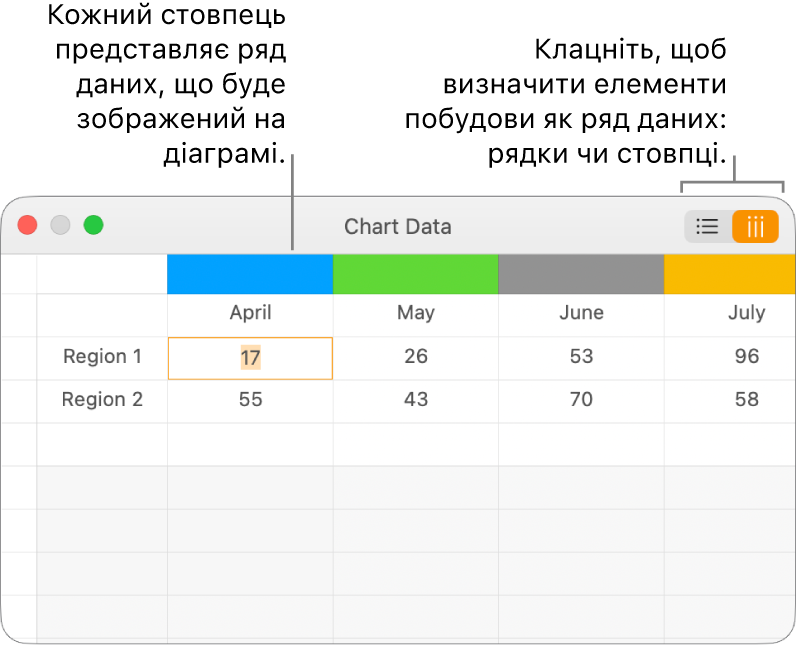Viewport: 798px width, 646px height.
Task: Click the gray June series color bar
Action: click(581, 274)
